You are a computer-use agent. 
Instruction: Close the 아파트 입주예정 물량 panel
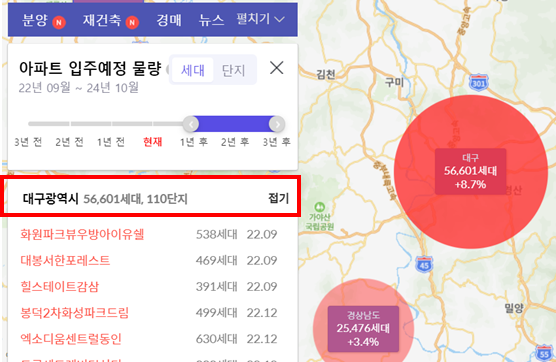tap(277, 67)
